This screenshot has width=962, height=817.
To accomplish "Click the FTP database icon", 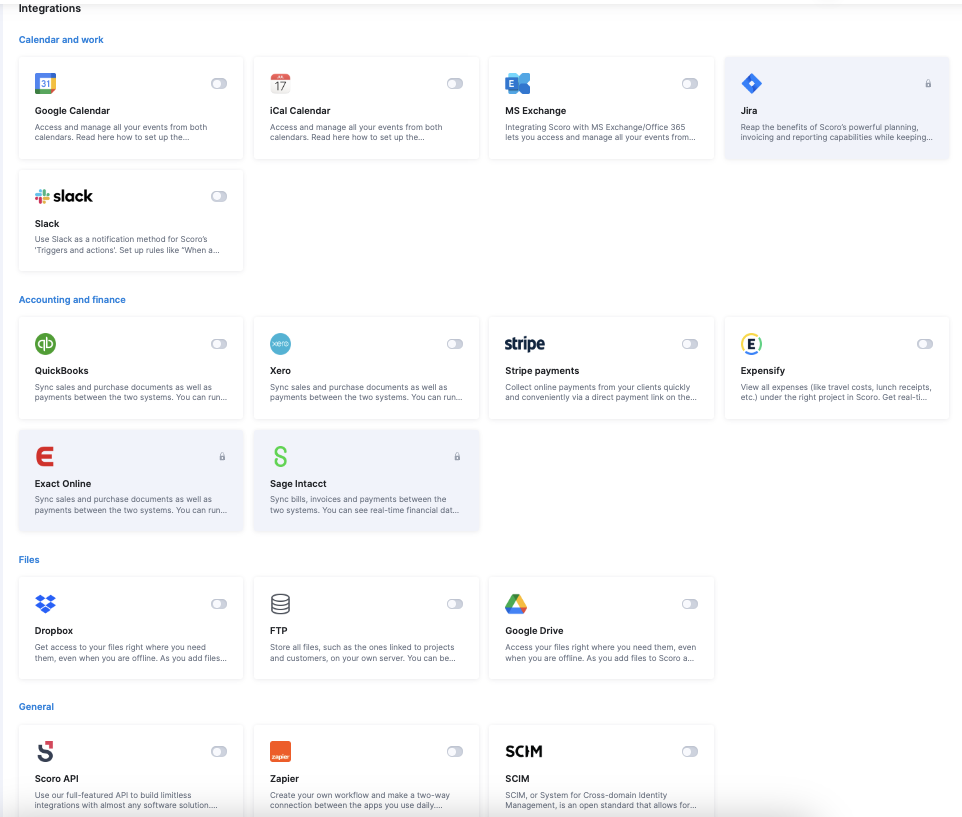I will [280, 604].
